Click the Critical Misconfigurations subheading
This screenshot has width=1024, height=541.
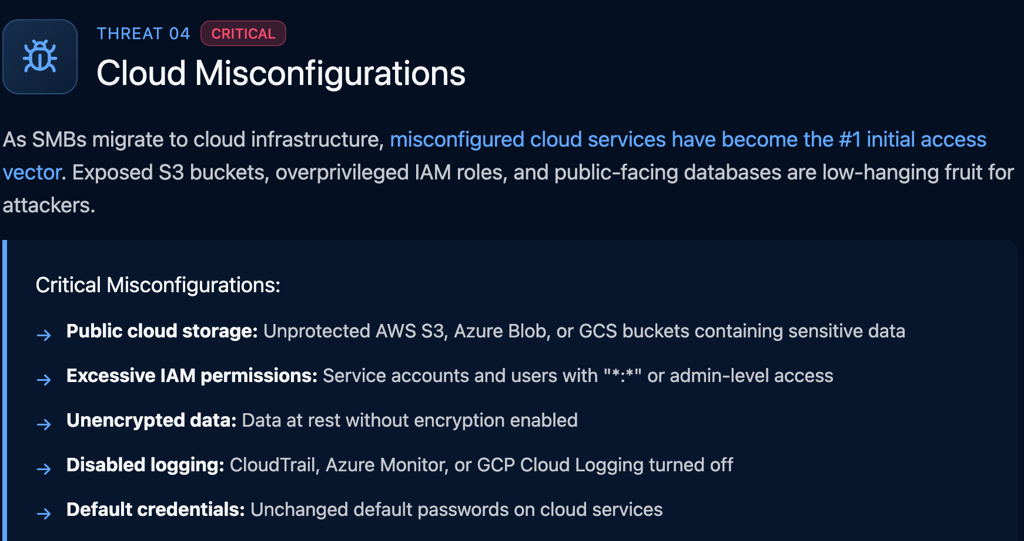point(158,285)
